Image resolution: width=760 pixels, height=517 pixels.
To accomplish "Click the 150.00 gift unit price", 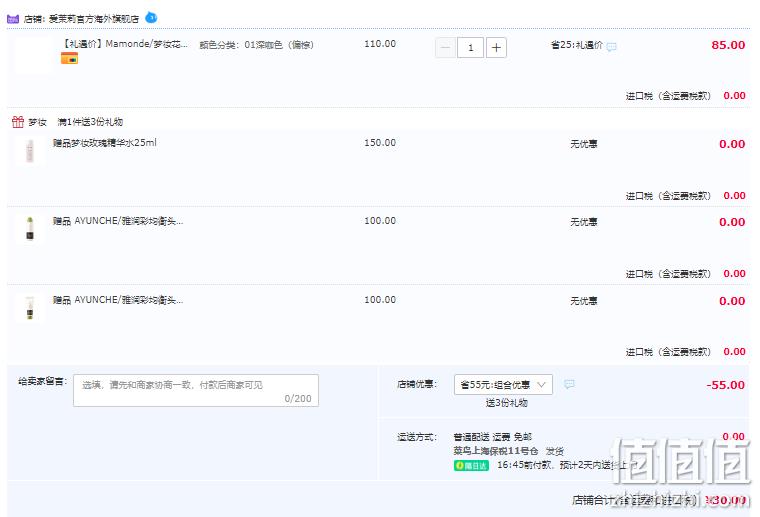I will (x=380, y=143).
